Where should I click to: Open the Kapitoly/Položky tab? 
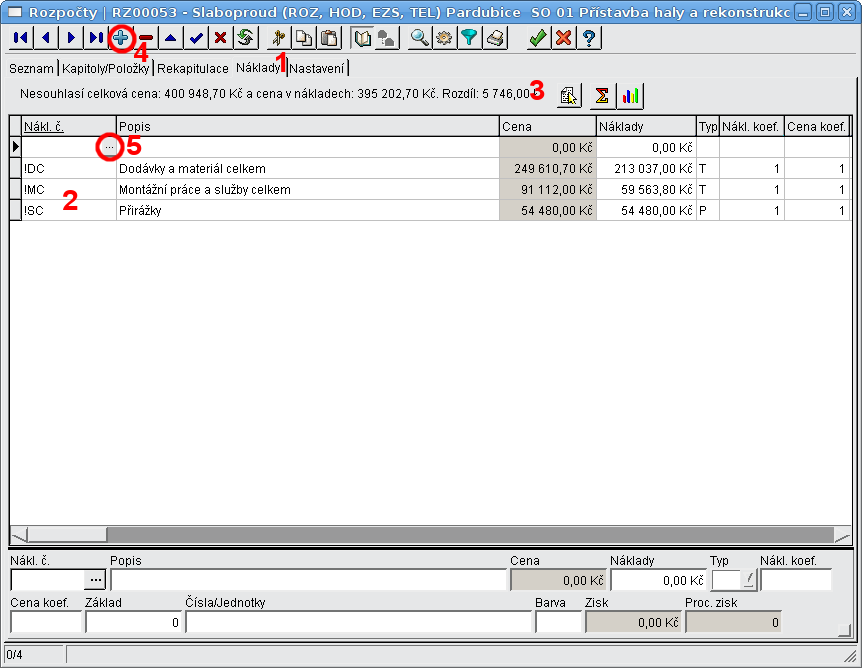click(106, 68)
